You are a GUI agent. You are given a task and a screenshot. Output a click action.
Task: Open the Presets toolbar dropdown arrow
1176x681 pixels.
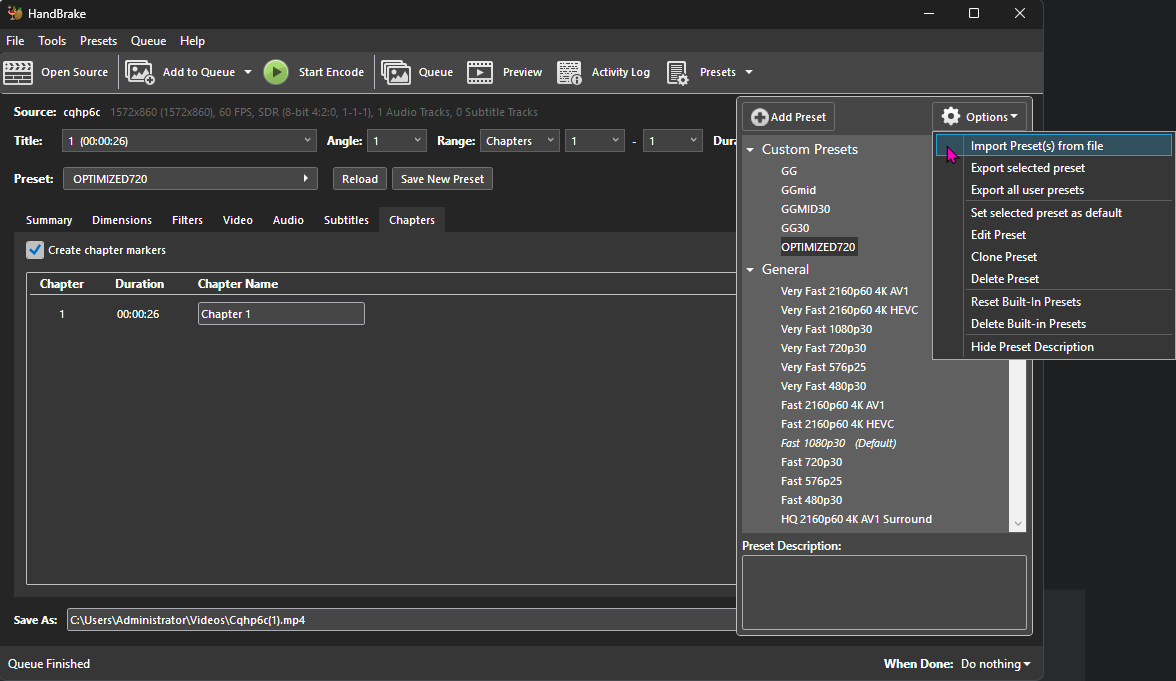(x=748, y=72)
